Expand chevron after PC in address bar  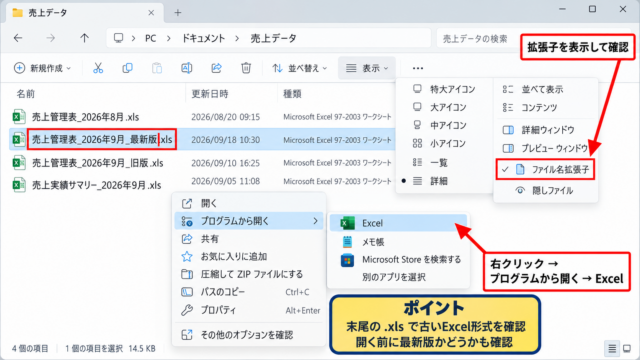pos(169,38)
